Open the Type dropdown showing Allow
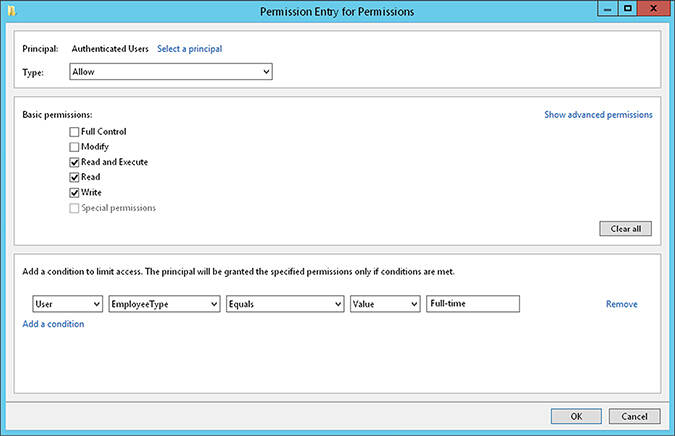675x436 pixels. tap(171, 71)
